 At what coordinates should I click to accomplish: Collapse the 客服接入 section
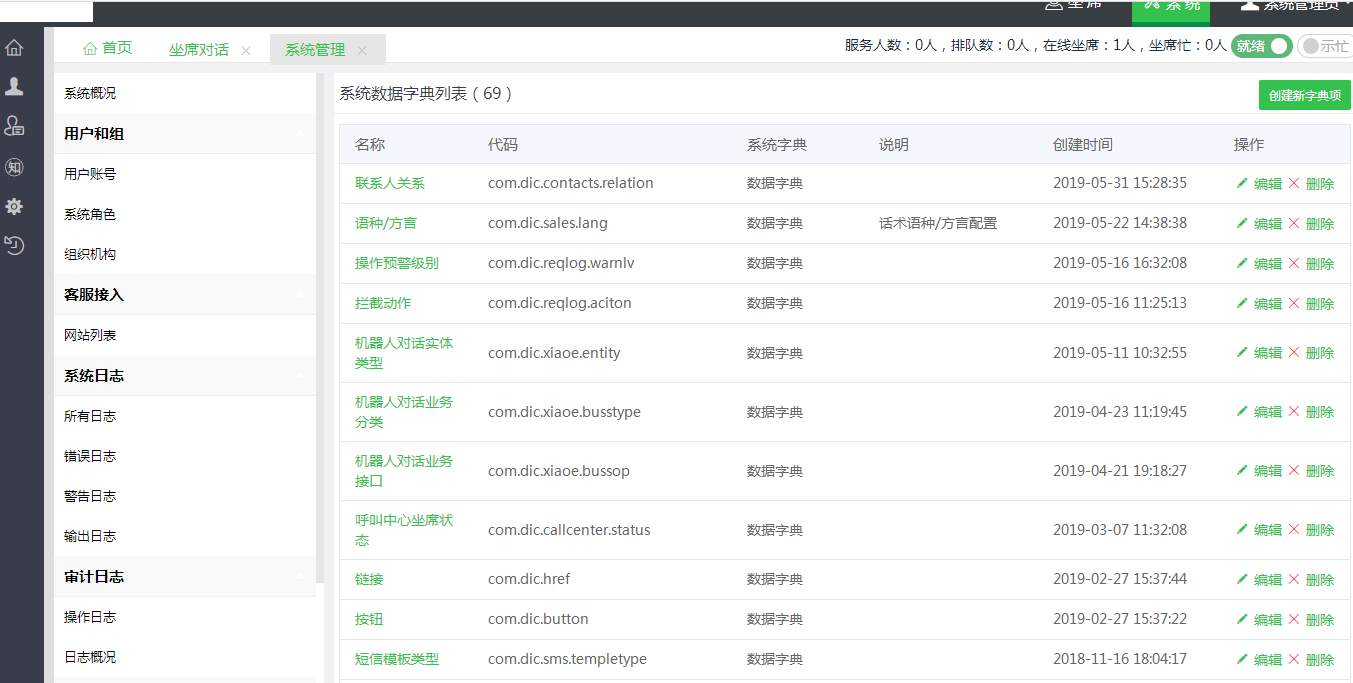[x=300, y=295]
